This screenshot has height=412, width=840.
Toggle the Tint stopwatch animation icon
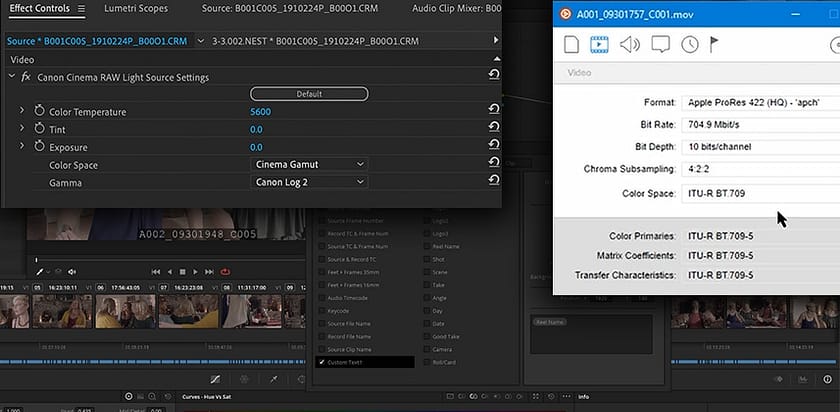[39, 129]
